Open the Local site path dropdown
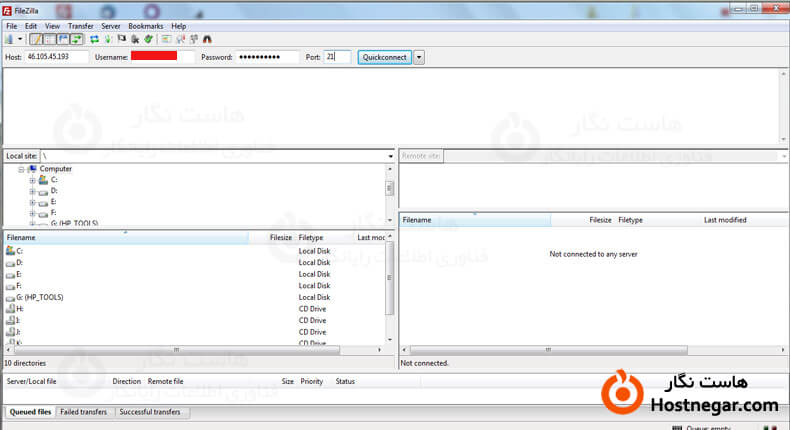790x430 pixels. [390, 156]
